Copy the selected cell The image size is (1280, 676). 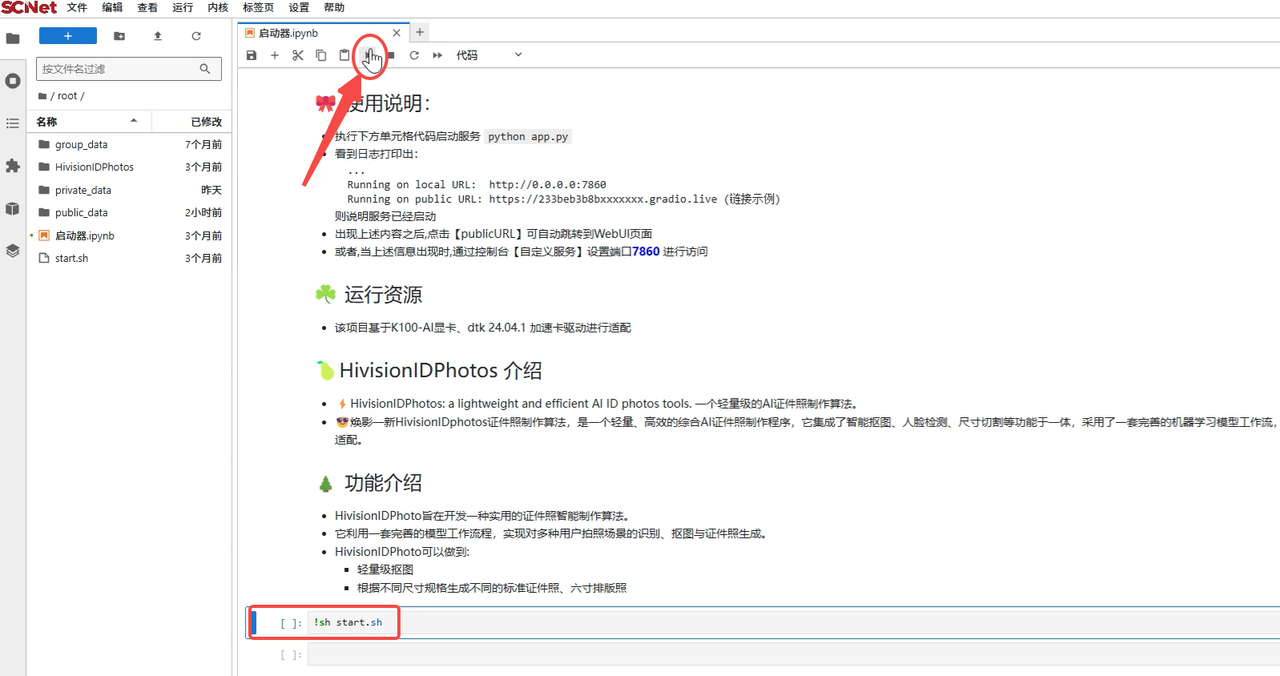tap(321, 56)
